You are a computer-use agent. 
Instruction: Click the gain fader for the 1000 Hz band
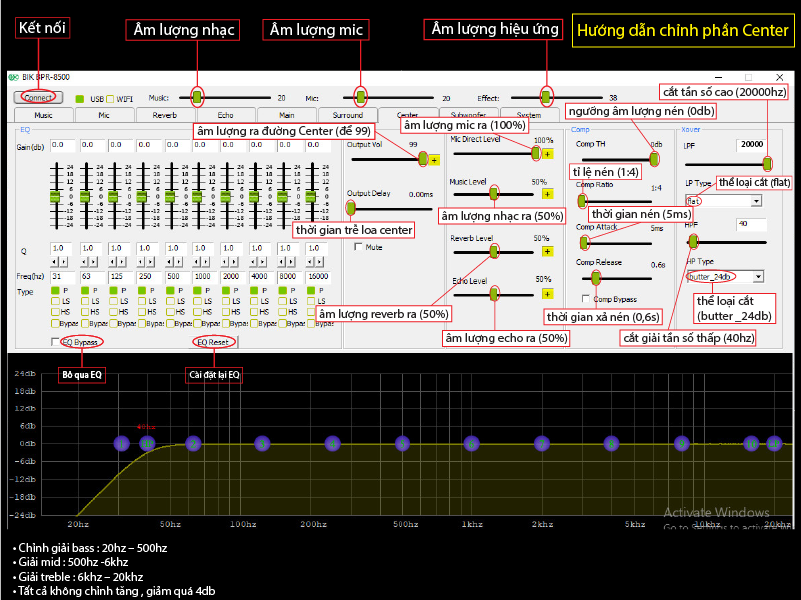click(x=198, y=197)
